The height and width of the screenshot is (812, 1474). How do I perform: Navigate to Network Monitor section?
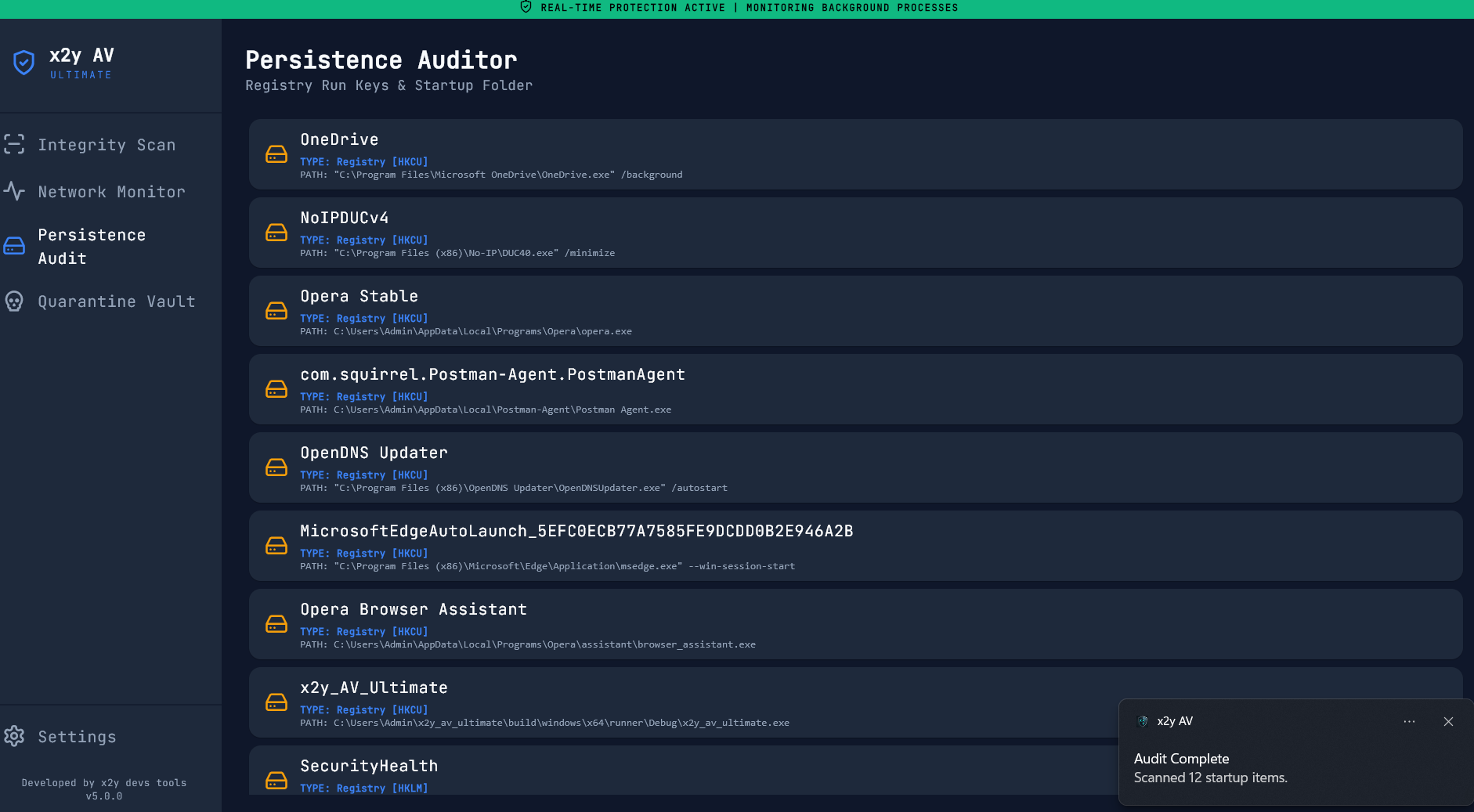111,191
